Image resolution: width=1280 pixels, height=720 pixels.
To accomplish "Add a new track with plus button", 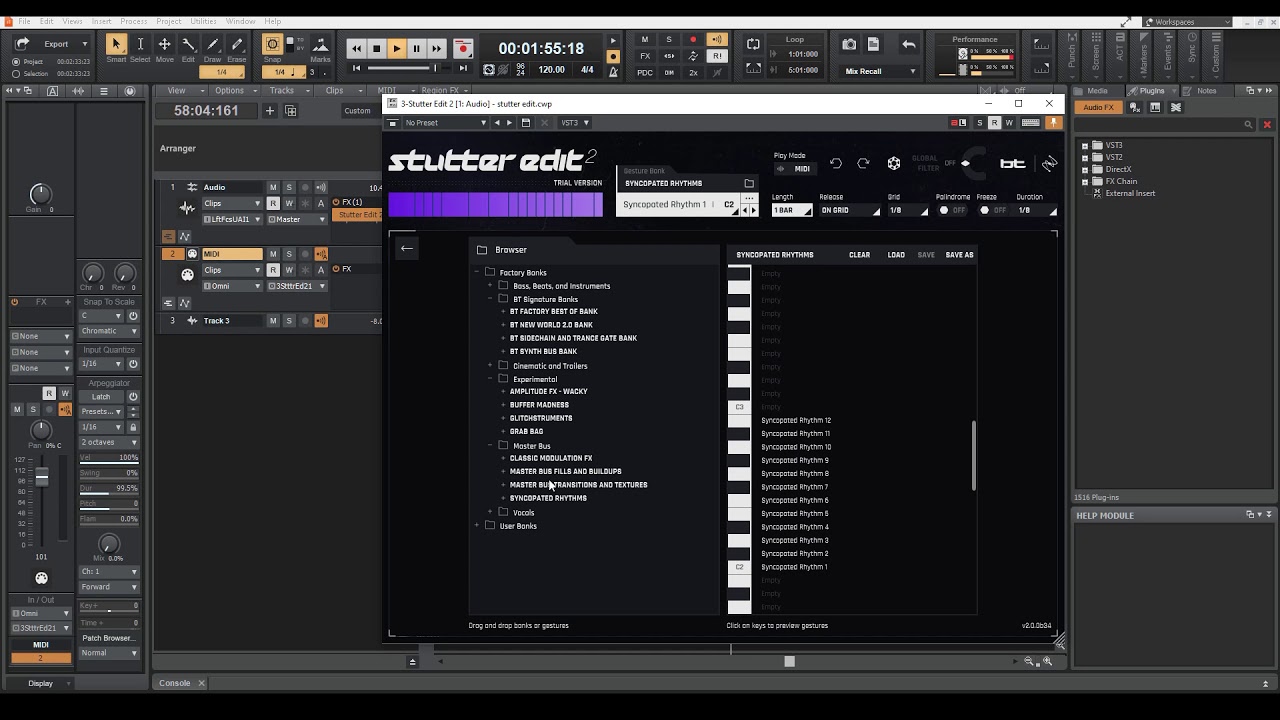I will point(270,111).
